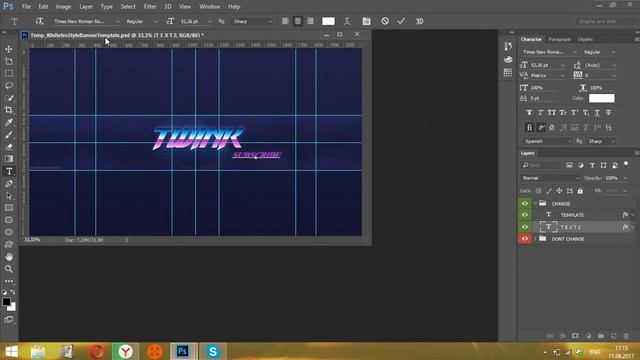Click the text color swatch in options bar
The width and height of the screenshot is (640, 360).
(328, 21)
